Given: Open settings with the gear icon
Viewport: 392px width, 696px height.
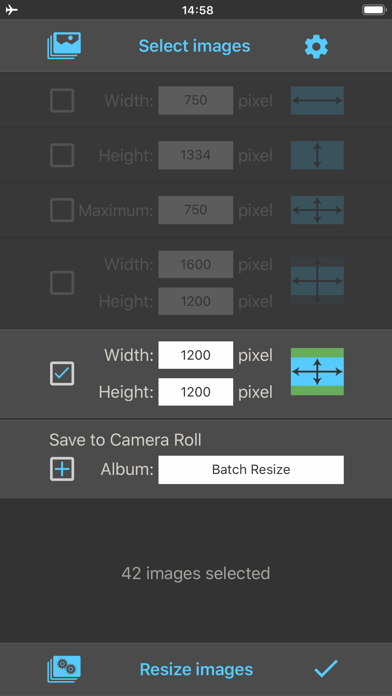Looking at the screenshot, I should [317, 47].
